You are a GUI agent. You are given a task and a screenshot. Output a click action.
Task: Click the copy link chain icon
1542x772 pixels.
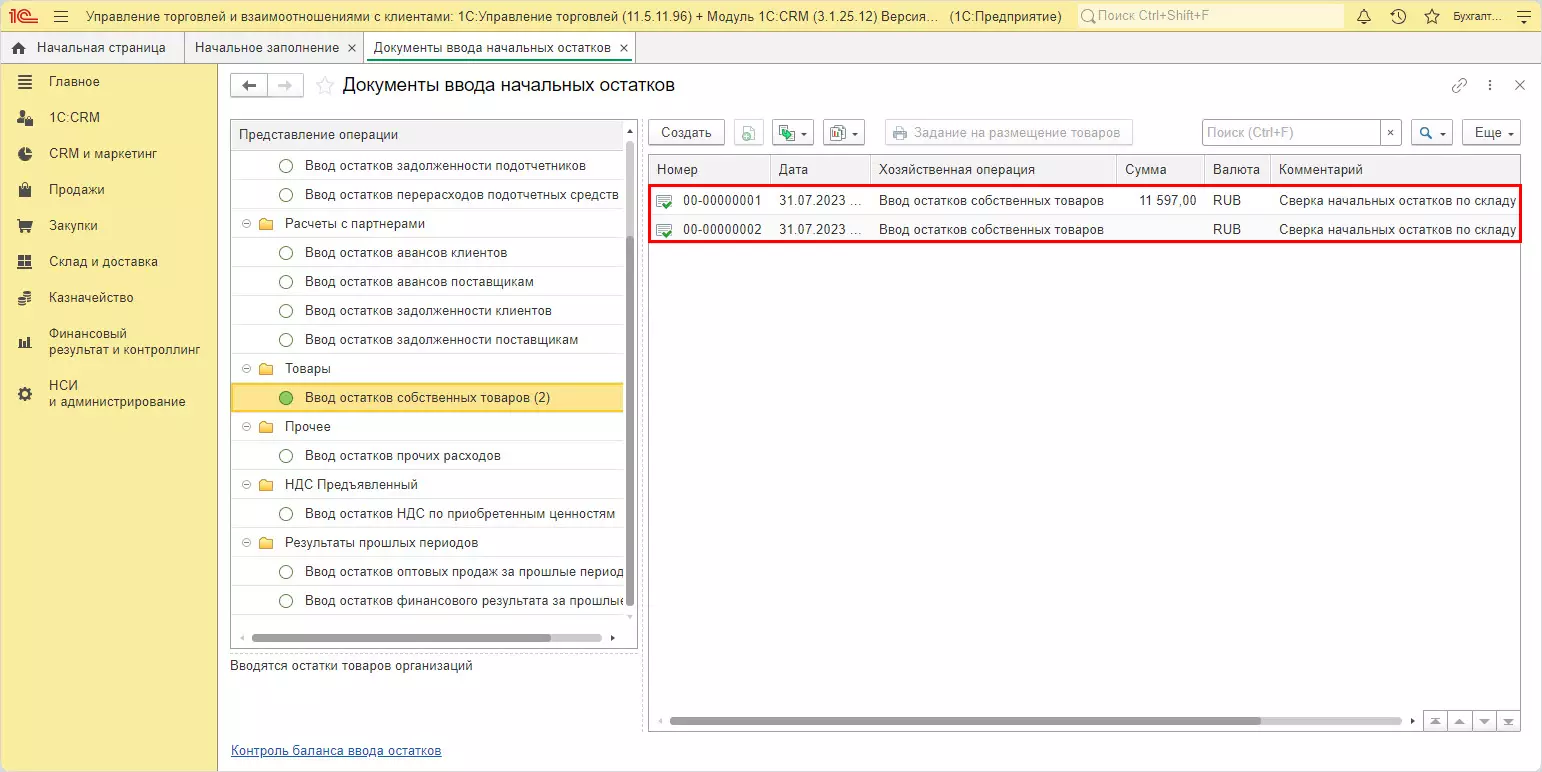1459,86
